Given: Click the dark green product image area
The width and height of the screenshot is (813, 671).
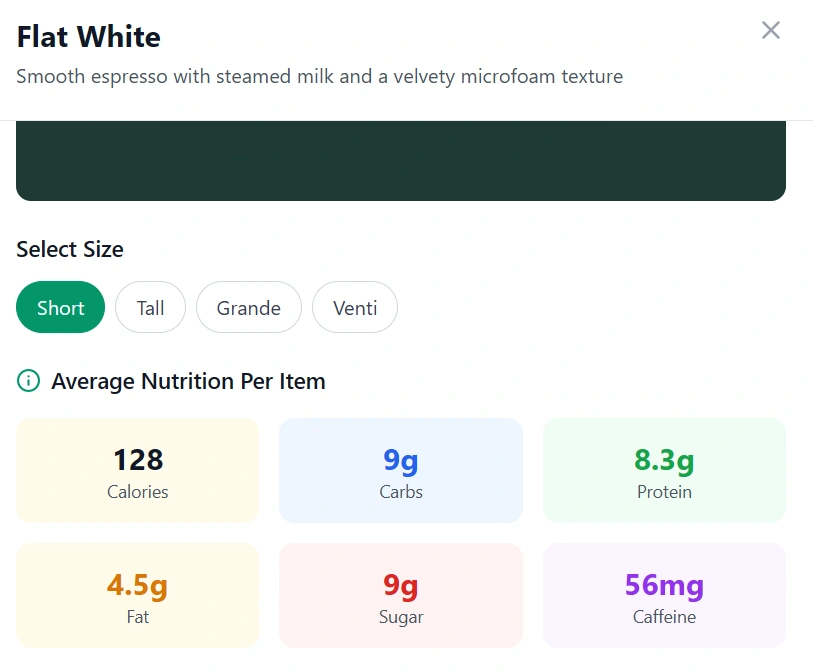Looking at the screenshot, I should [x=400, y=158].
